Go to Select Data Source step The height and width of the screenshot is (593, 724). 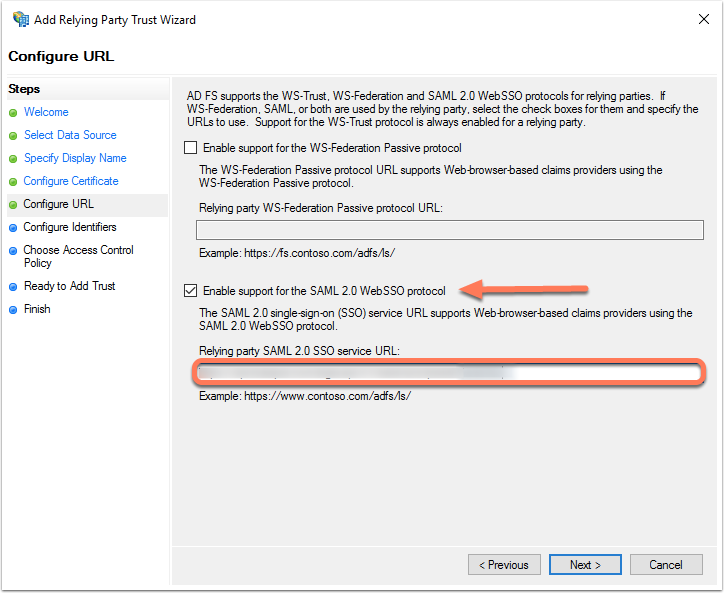click(x=70, y=135)
